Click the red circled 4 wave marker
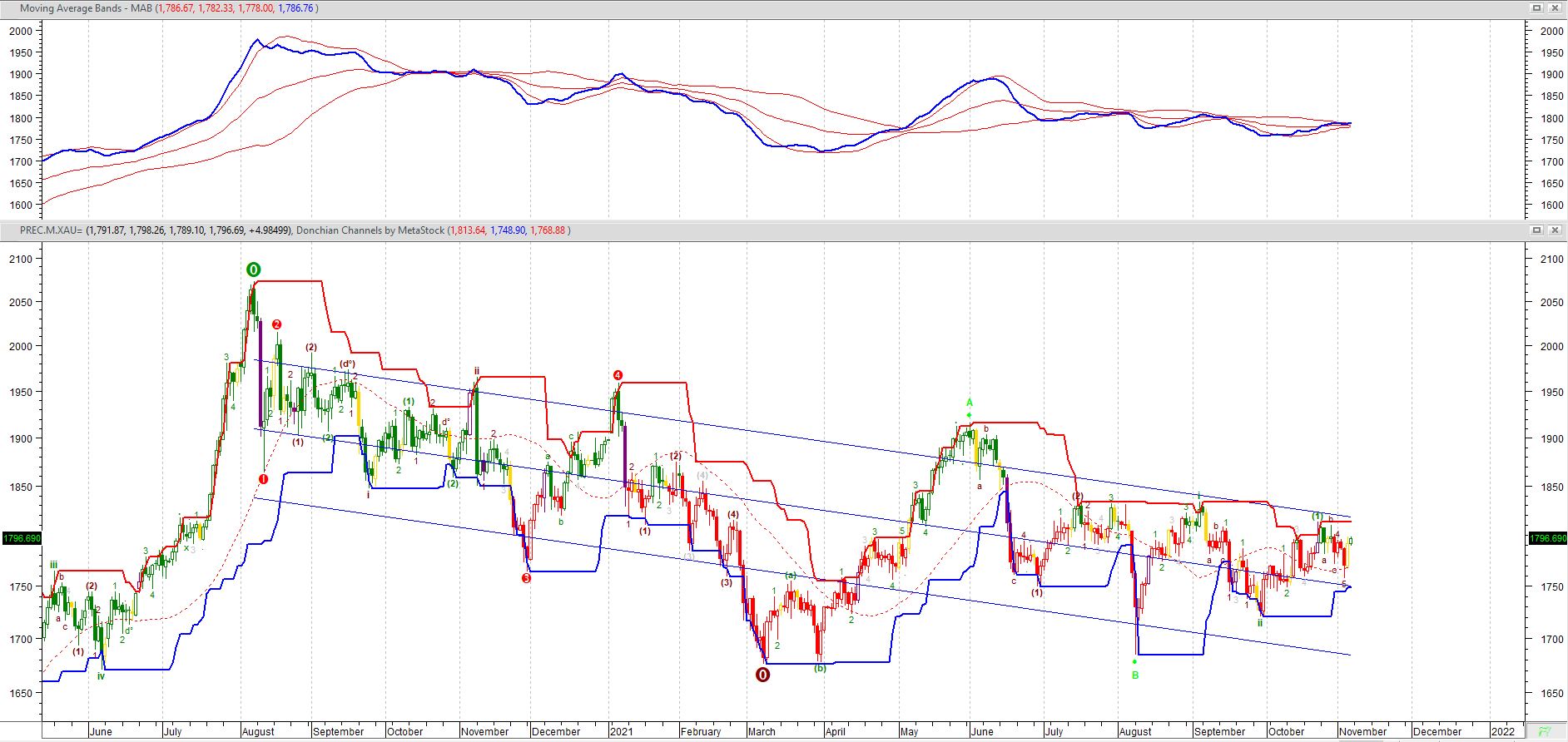1568x742 pixels. click(x=618, y=375)
